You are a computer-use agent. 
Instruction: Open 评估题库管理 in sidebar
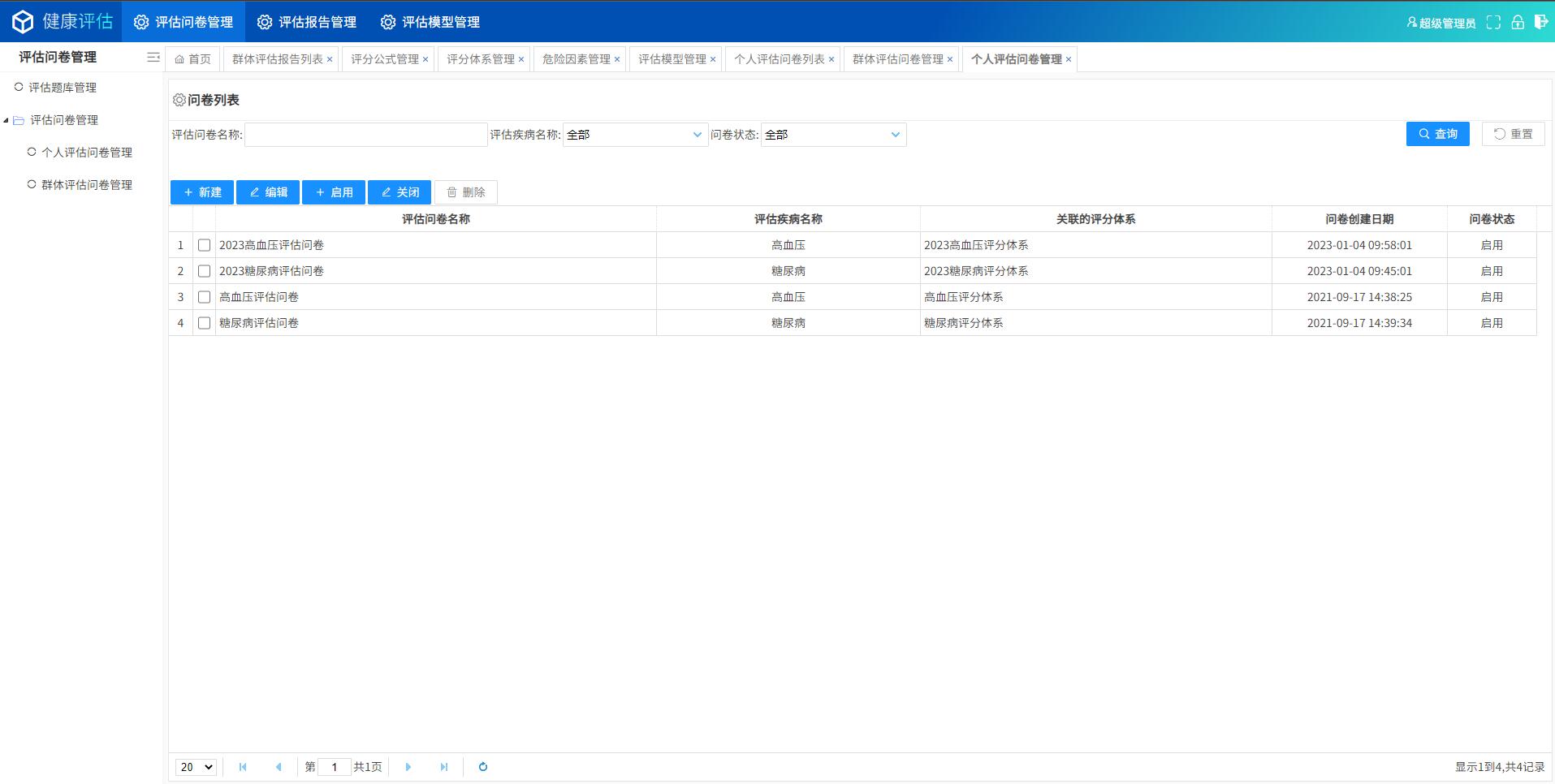(63, 88)
